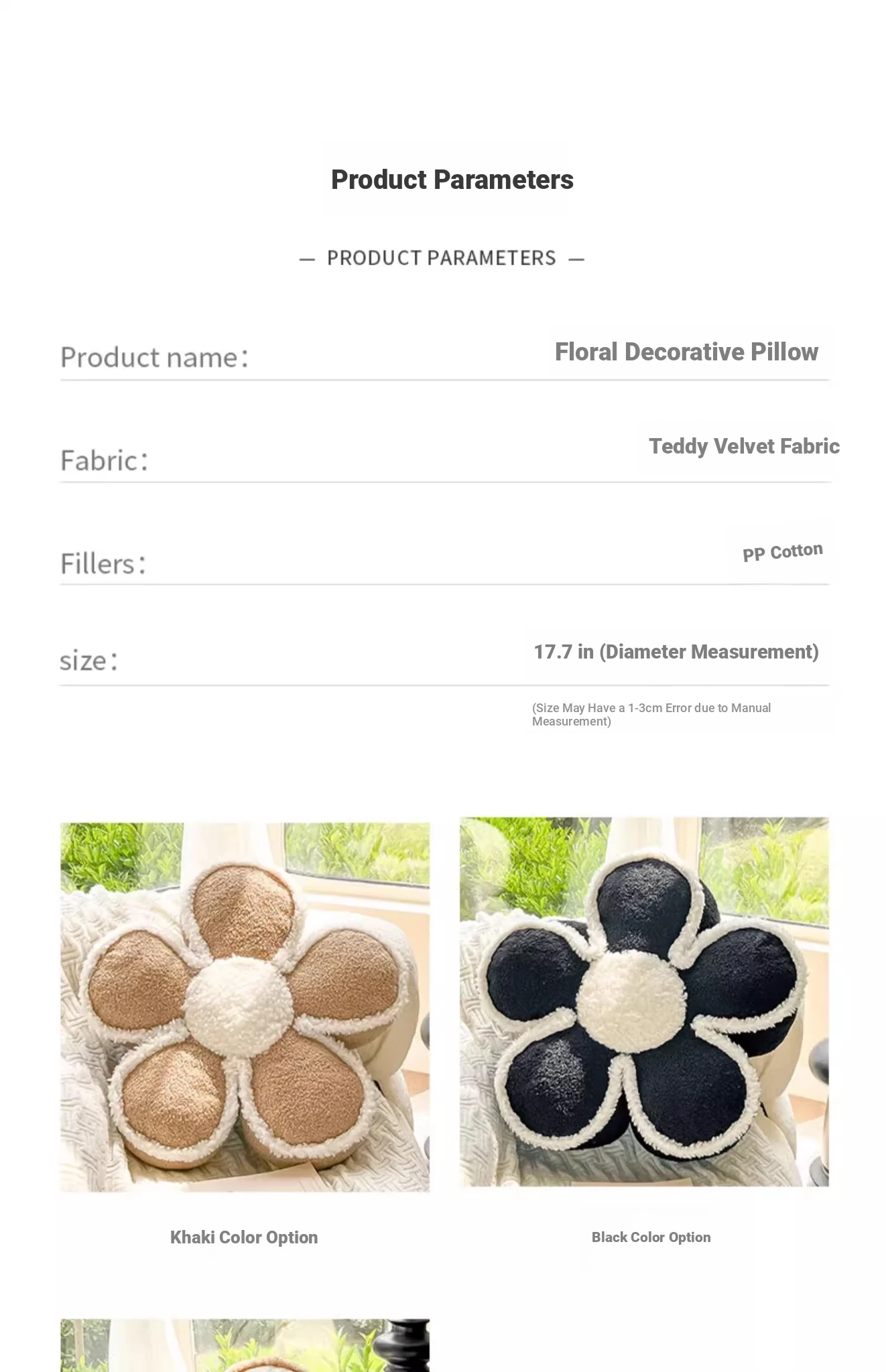Viewport: 886px width, 1372px height.
Task: Click the PRODUCT PARAMETERS subtitle banner
Action: 442,258
